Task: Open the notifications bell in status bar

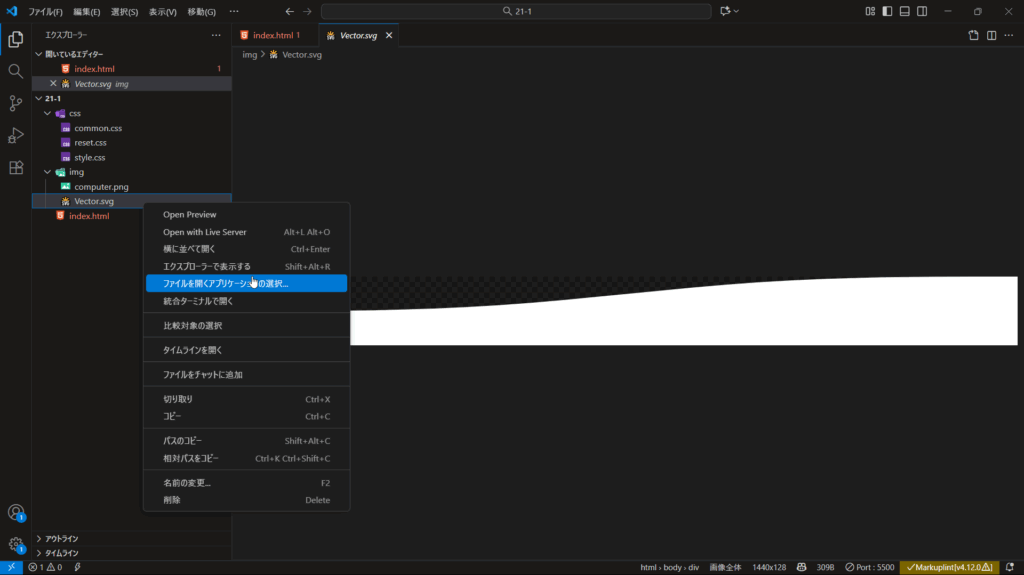Action: [x=1011, y=567]
